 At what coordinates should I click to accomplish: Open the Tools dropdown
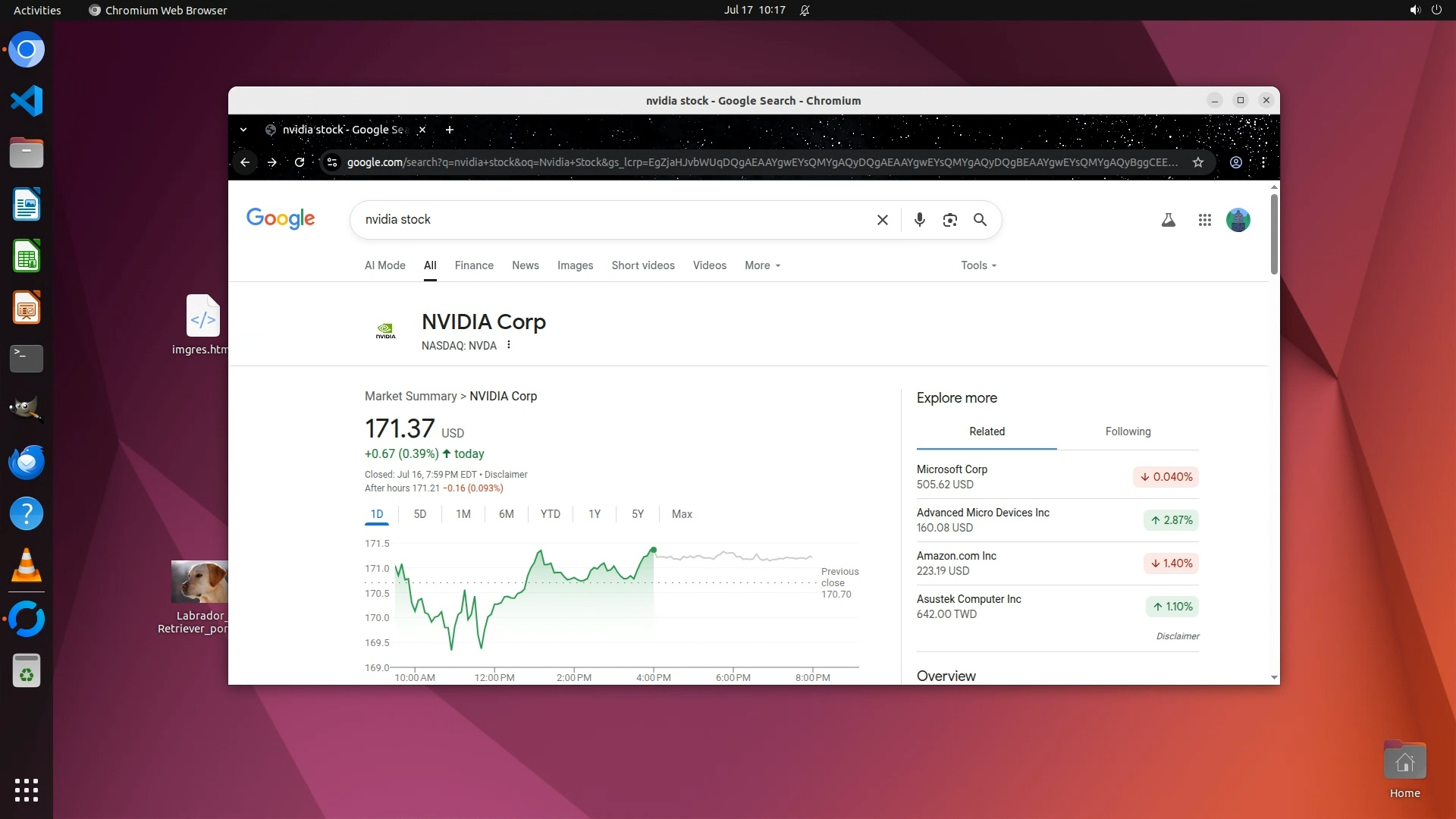coord(978,265)
